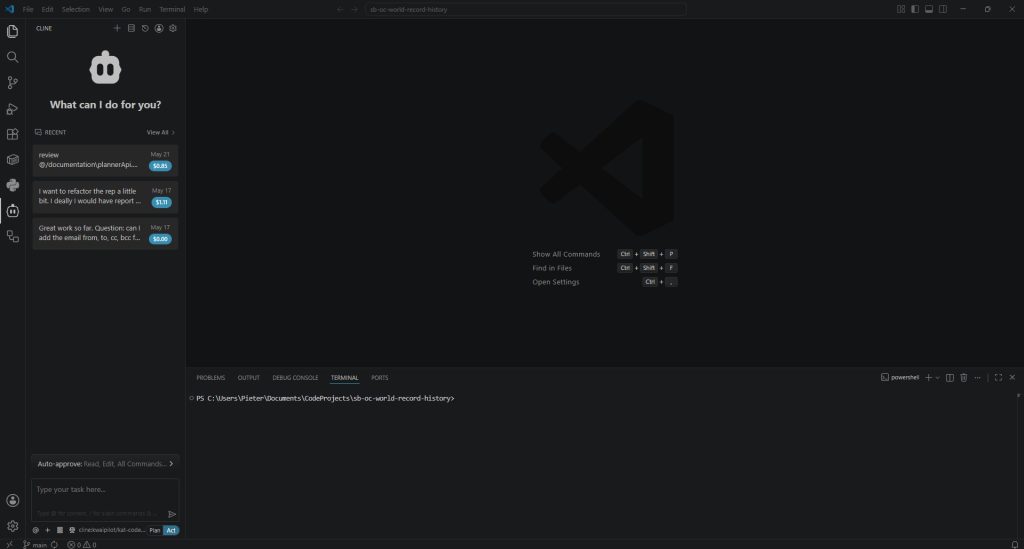The image size is (1024, 549).
Task: Open the Python extension icon in activity bar
Action: pos(12,185)
